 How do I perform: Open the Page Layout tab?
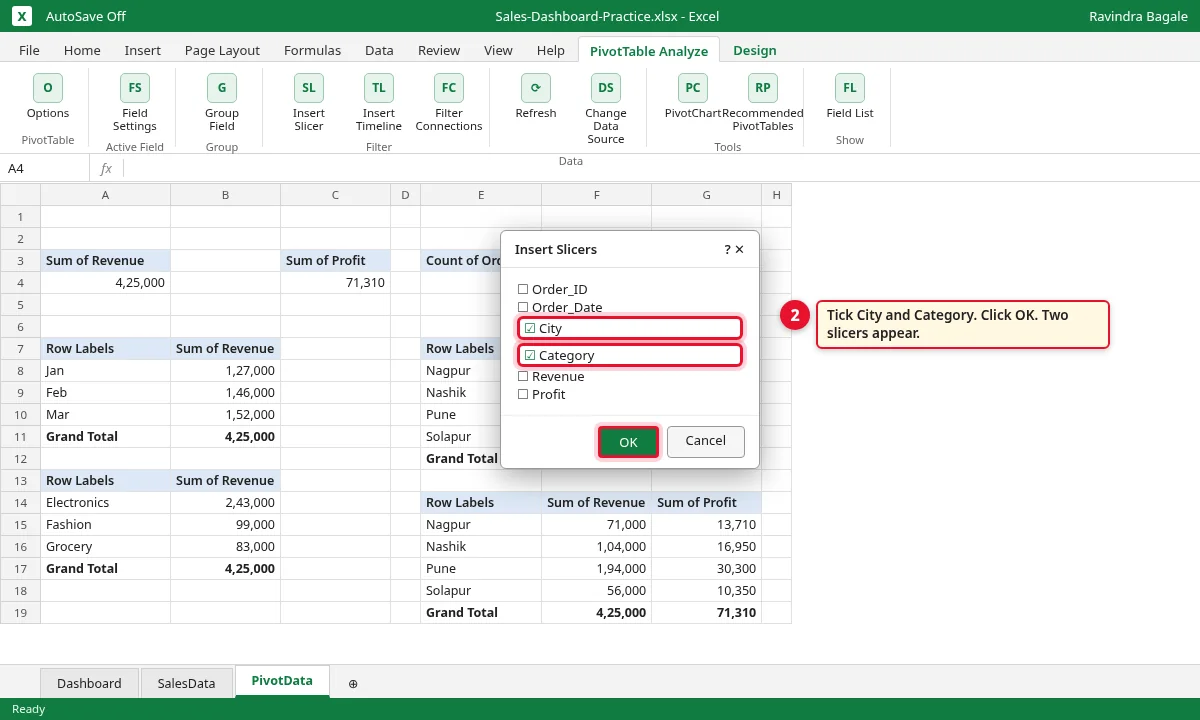[x=222, y=50]
